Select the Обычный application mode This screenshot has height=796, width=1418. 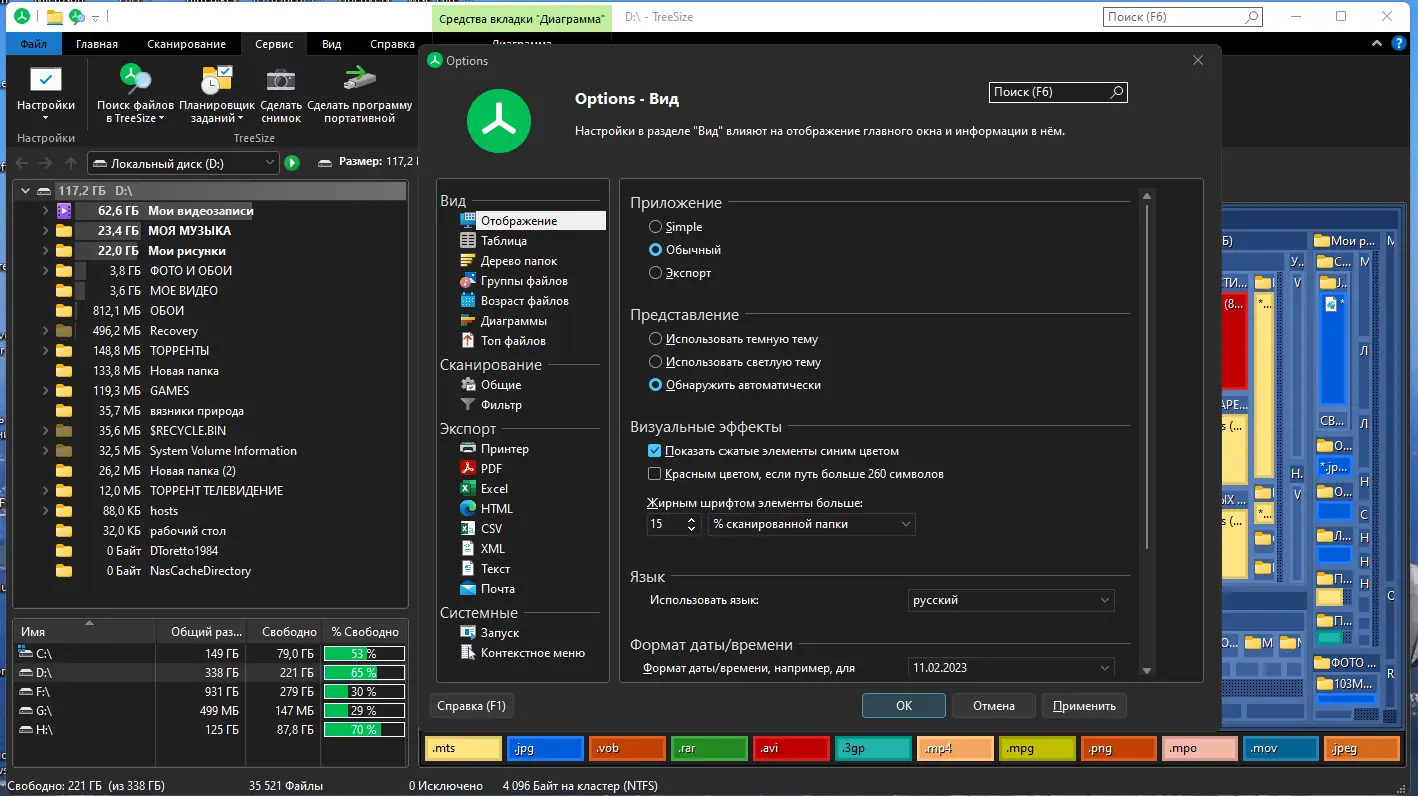656,250
